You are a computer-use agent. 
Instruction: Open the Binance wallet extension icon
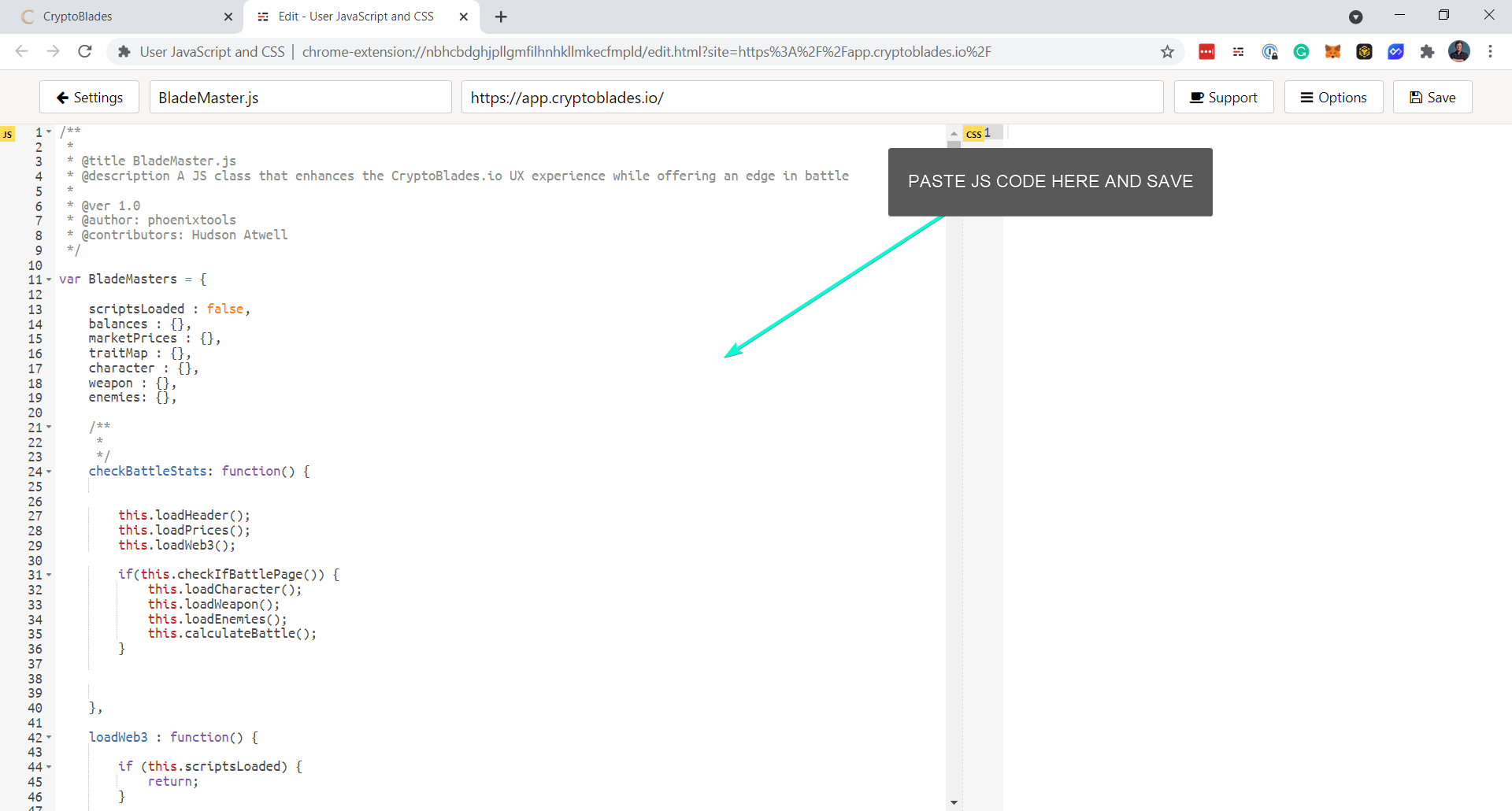click(x=1364, y=52)
